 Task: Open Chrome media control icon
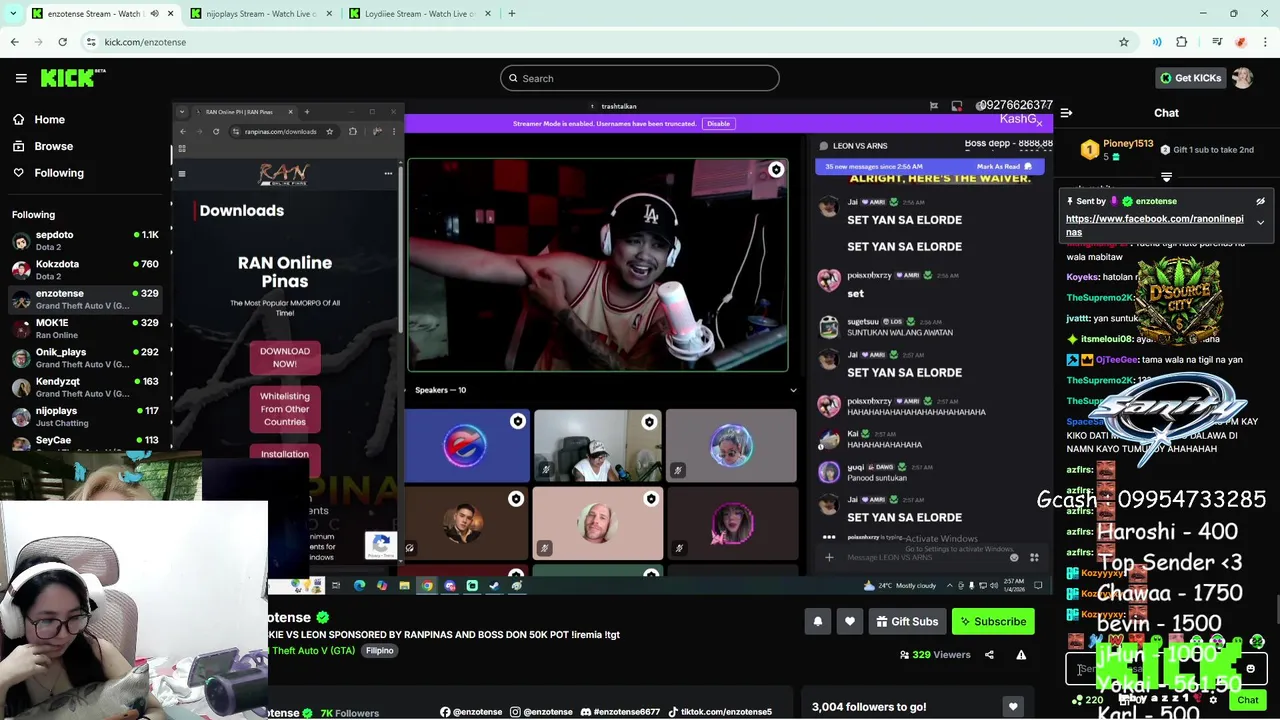pos(1217,42)
